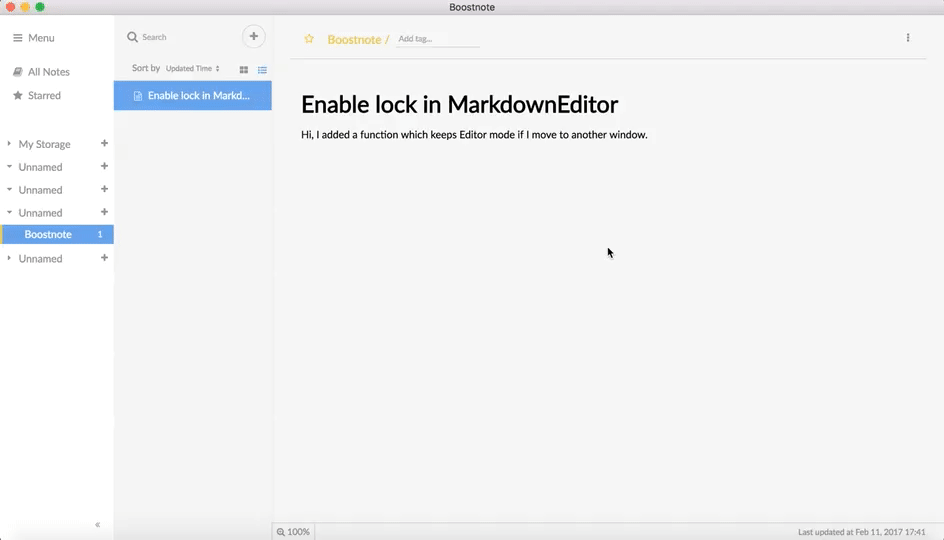Show Starred notes in sidebar

[37, 95]
